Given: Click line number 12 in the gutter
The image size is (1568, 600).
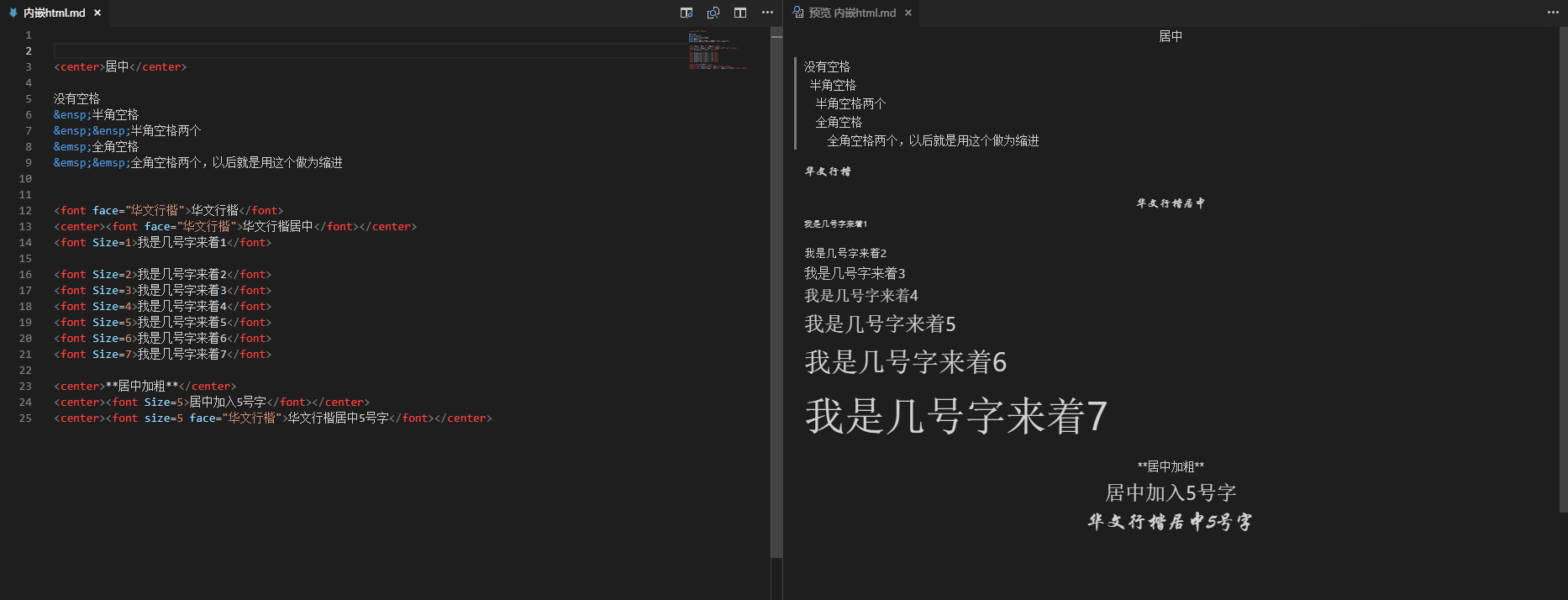Looking at the screenshot, I should 25,210.
